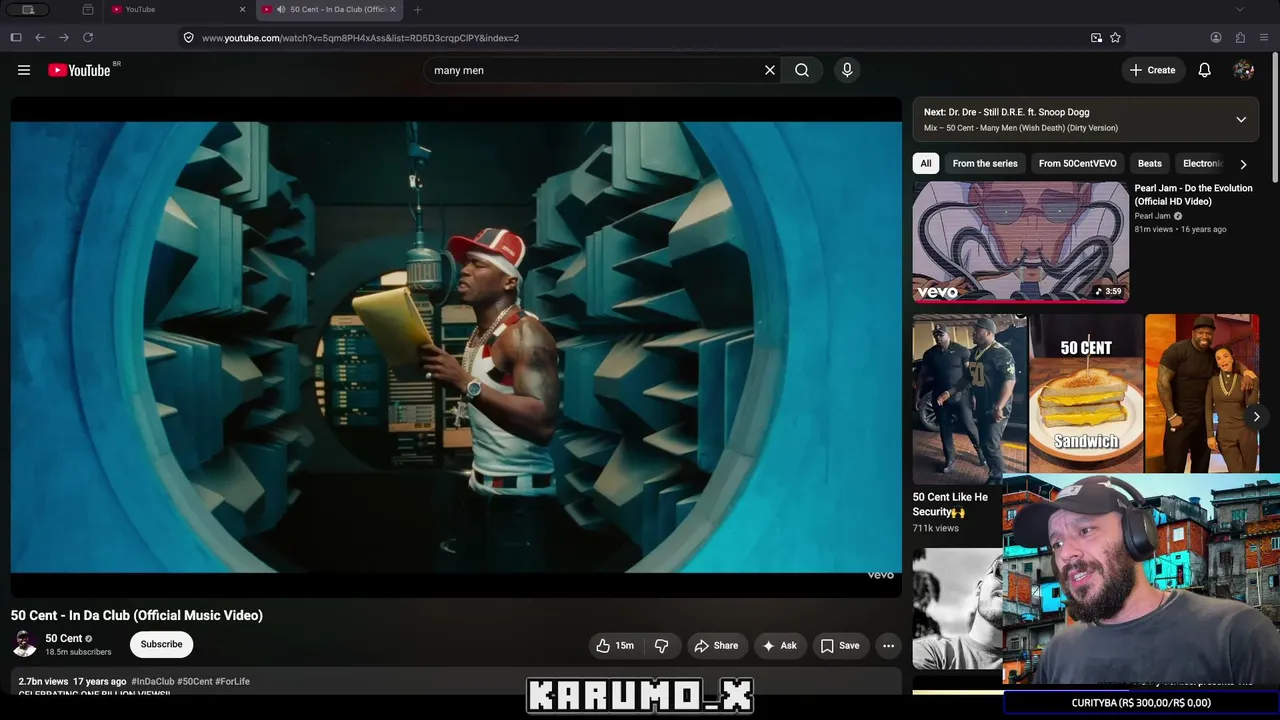The width and height of the screenshot is (1280, 720).
Task: Start voice search with the microphone
Action: 847,70
